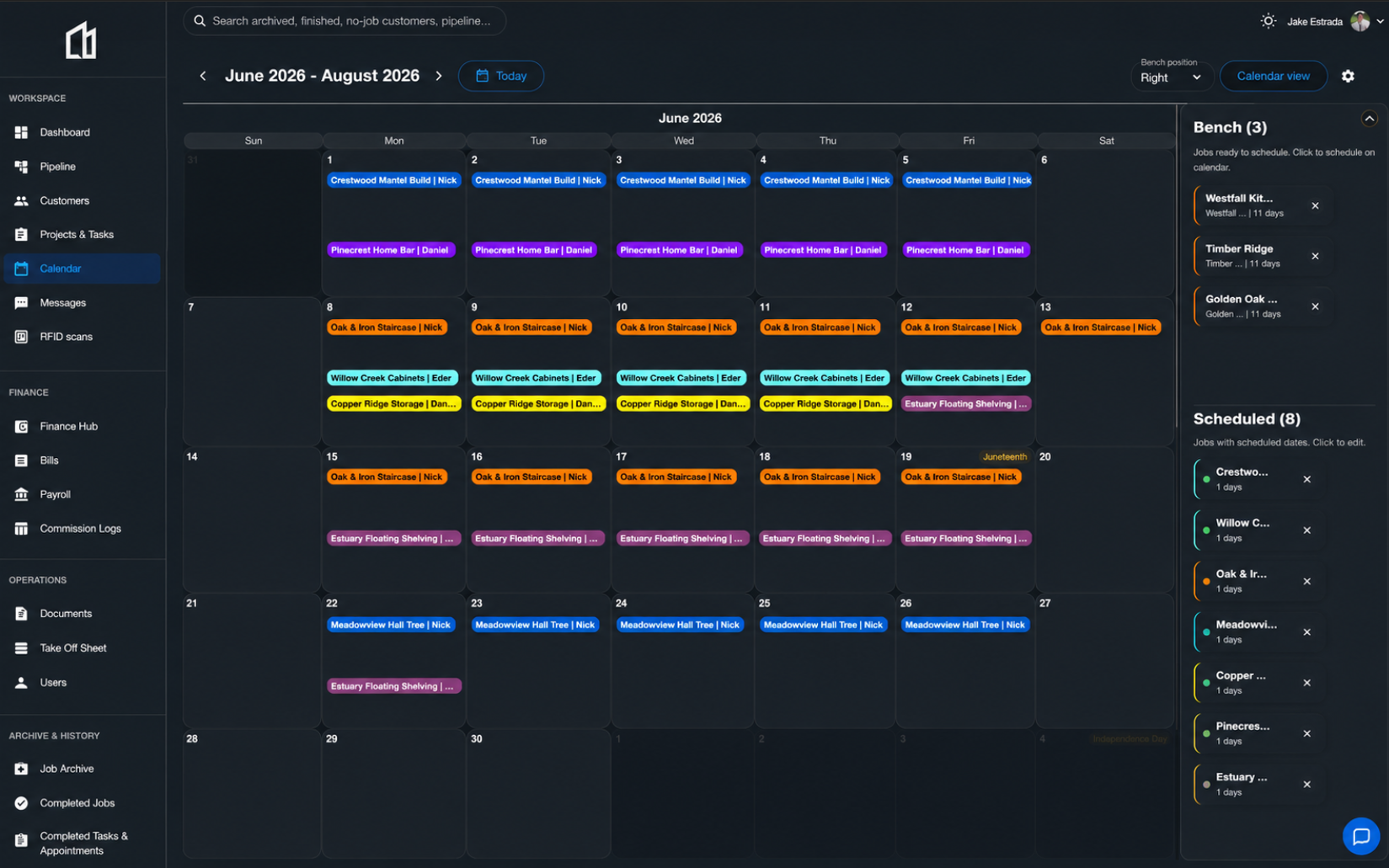Viewport: 1389px width, 868px height.
Task: Open Pipeline icon in sidebar
Action: coord(21,167)
